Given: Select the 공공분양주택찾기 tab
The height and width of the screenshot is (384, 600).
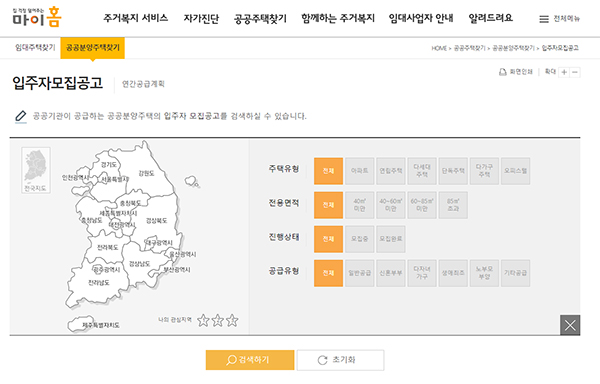Looking at the screenshot, I should (93, 48).
